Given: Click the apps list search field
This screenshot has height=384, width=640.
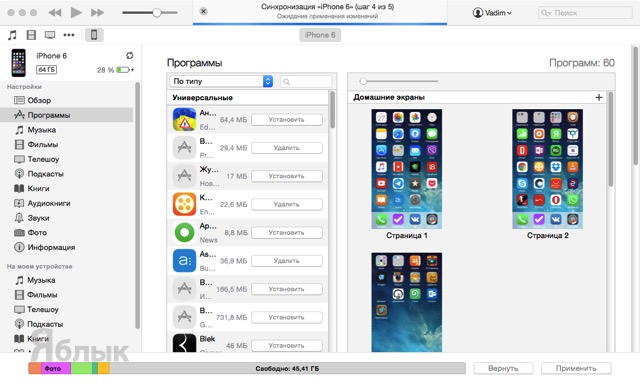Looking at the screenshot, I should pos(306,81).
